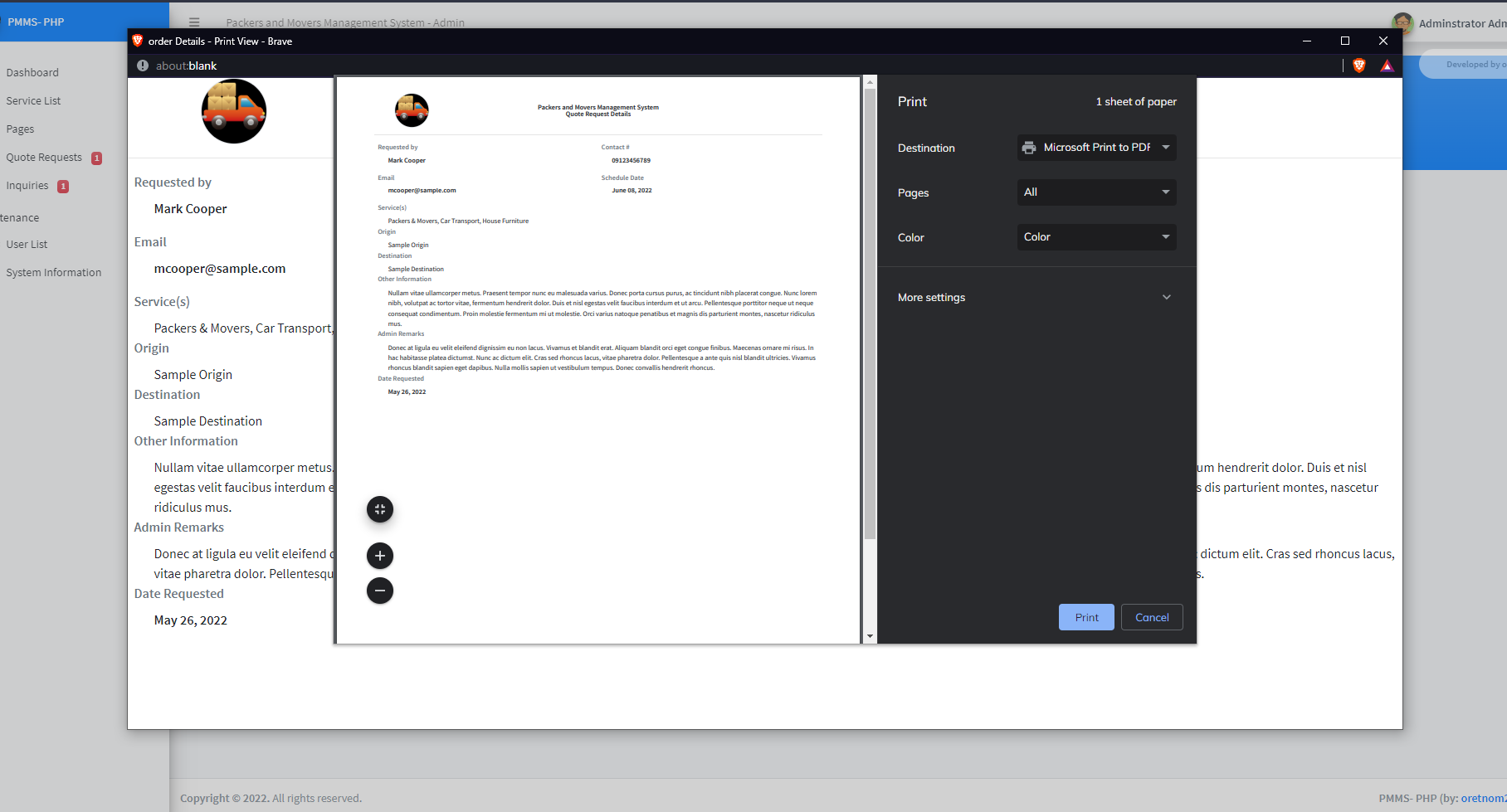Click the Brave Shields lion icon

(1359, 66)
